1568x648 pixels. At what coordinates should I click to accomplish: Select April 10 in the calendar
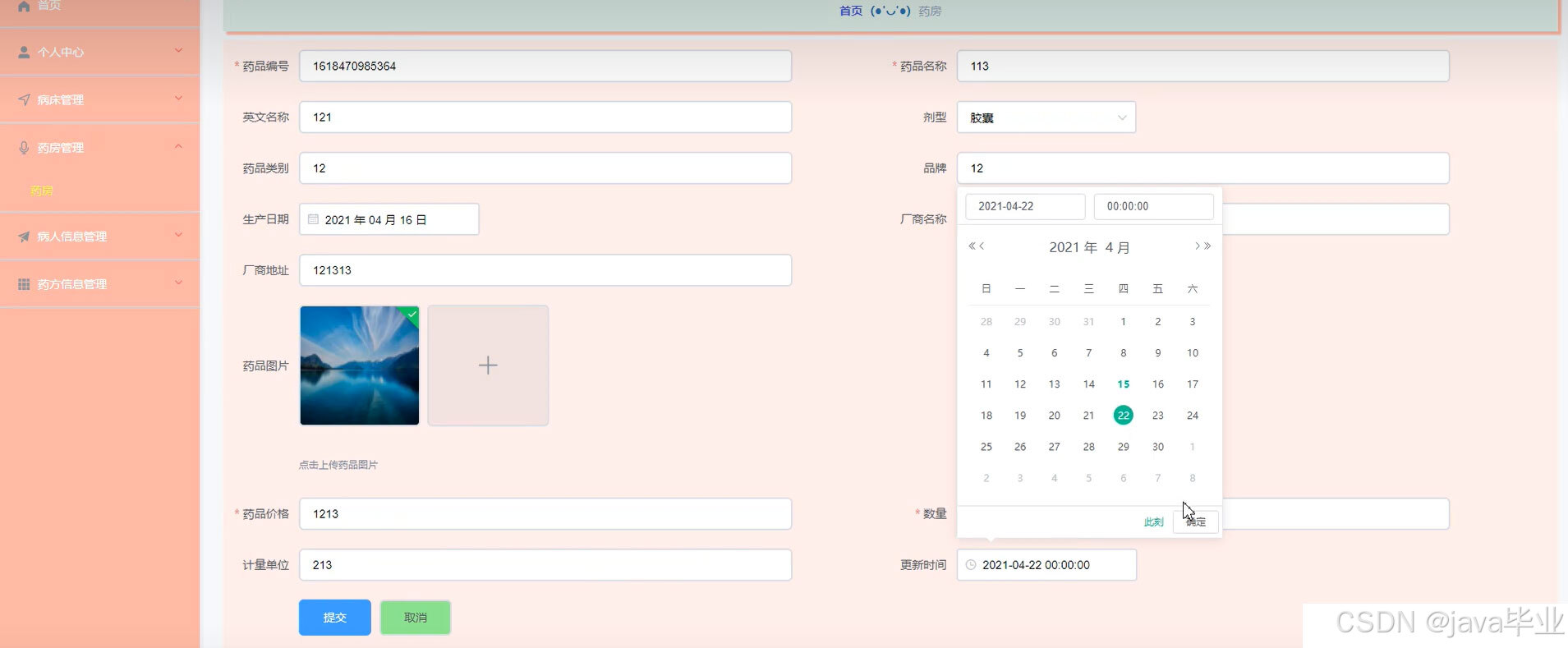1193,353
